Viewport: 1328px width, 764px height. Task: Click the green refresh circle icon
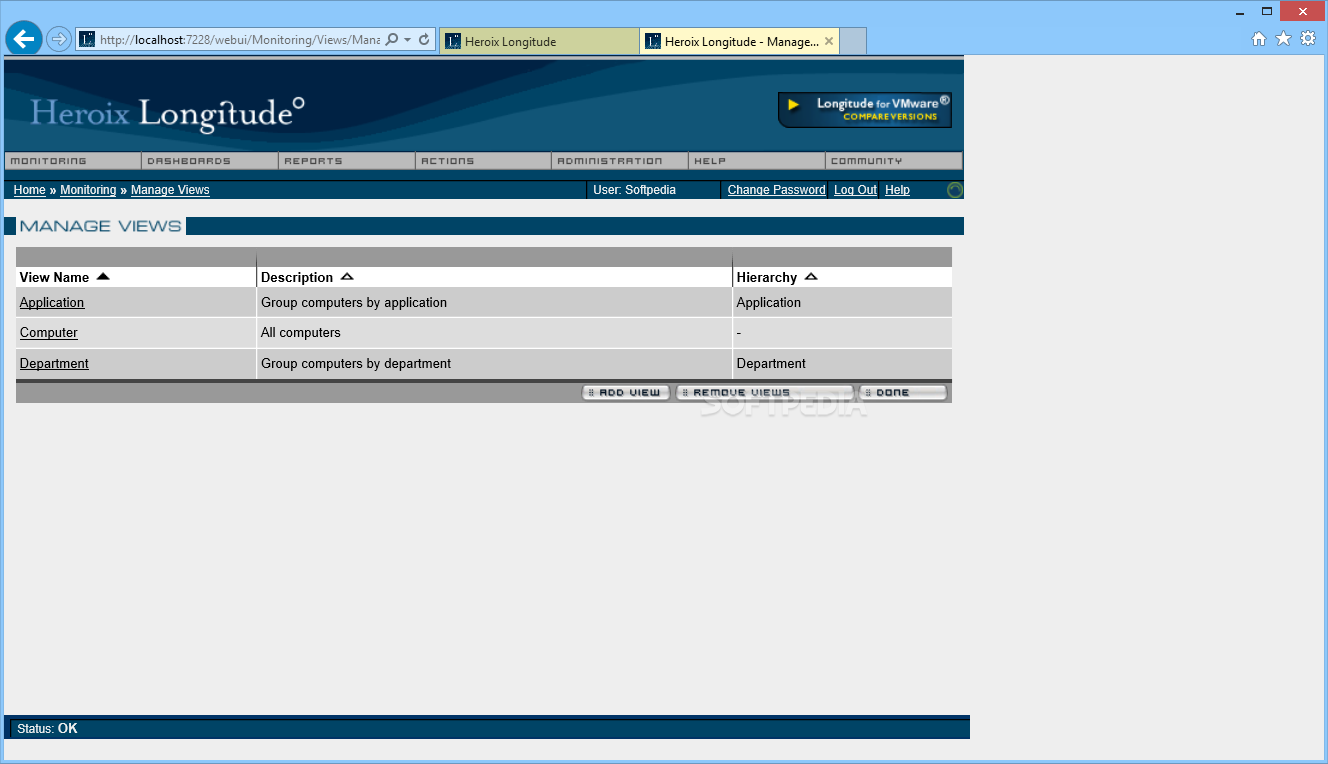(955, 190)
